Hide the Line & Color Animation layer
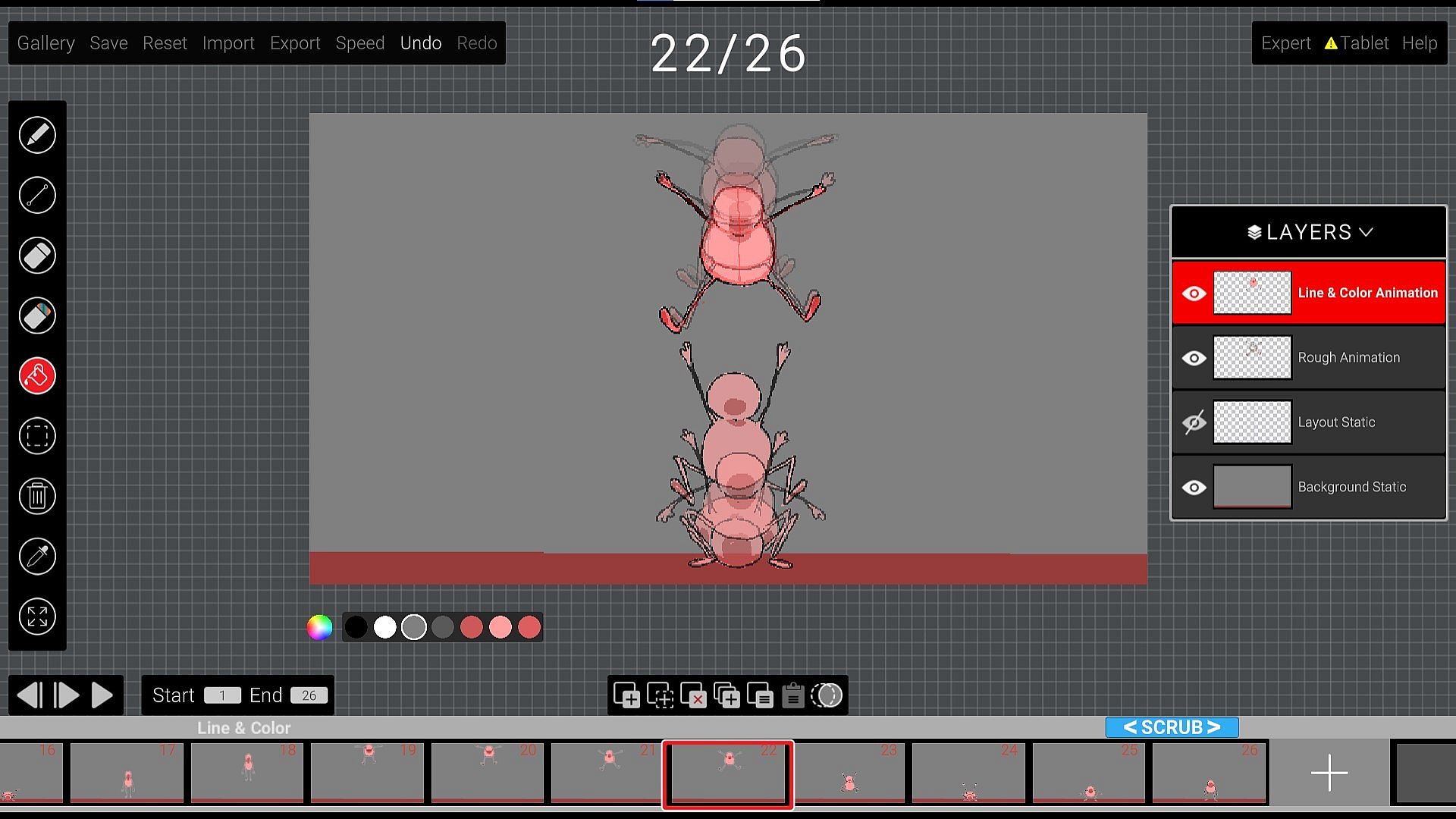The image size is (1456, 819). click(1194, 293)
